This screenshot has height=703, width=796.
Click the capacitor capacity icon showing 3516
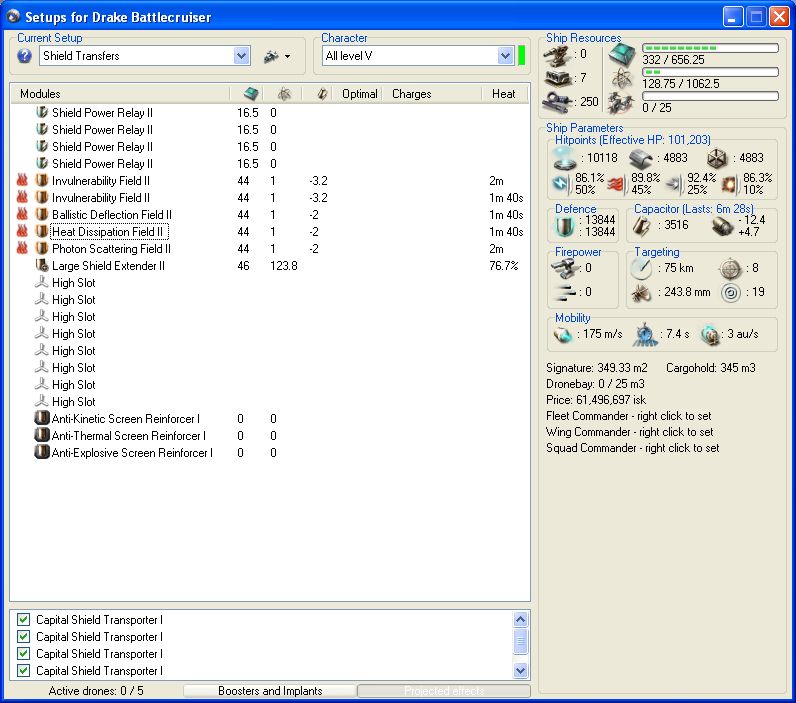tap(642, 226)
